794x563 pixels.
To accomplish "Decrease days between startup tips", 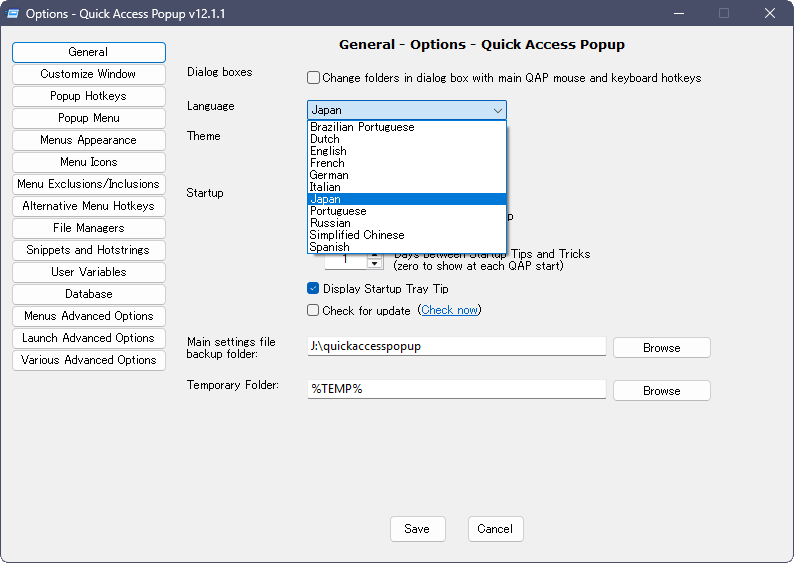I will (x=374, y=264).
